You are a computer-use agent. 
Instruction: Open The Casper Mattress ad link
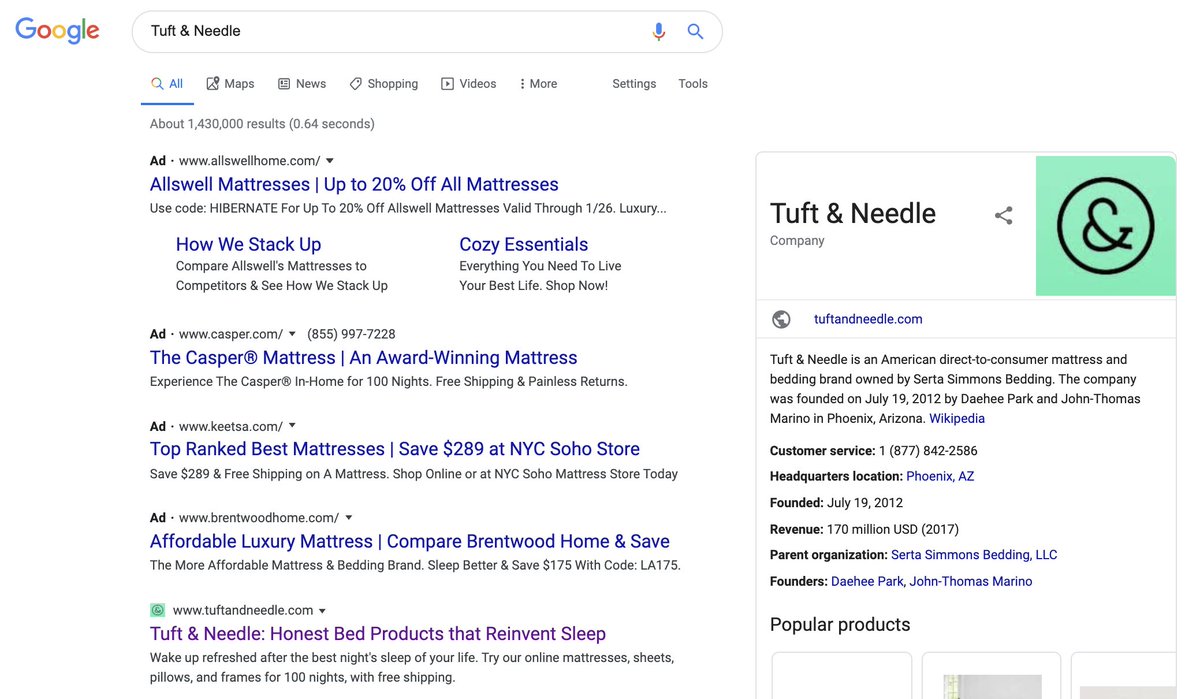click(364, 358)
